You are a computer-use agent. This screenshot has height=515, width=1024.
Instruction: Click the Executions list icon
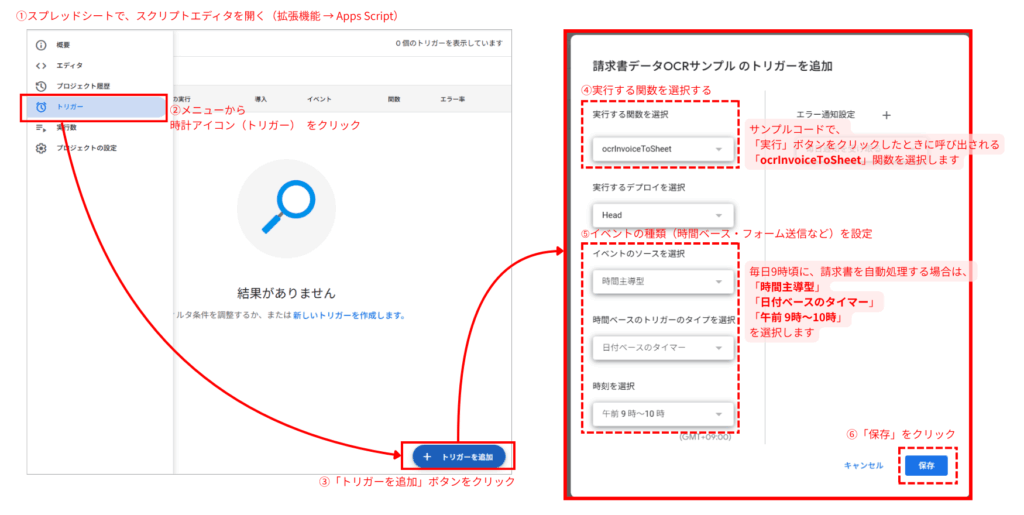[41, 127]
